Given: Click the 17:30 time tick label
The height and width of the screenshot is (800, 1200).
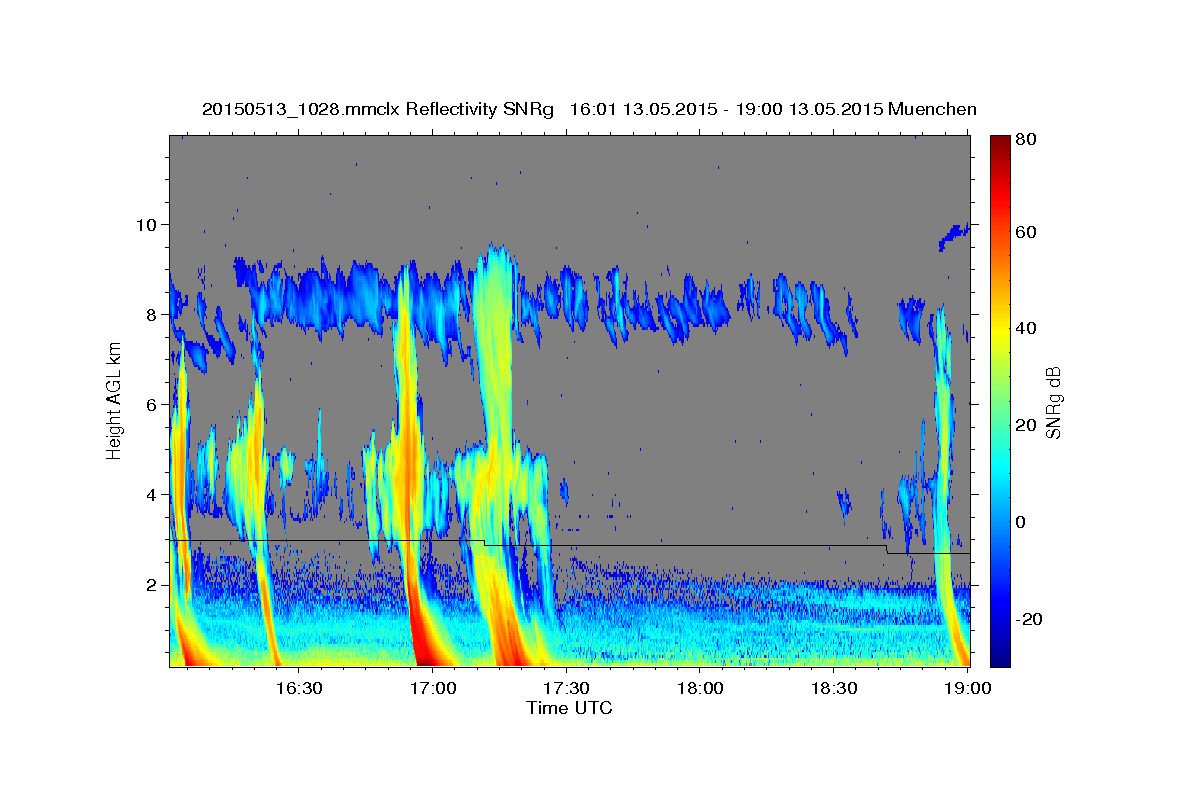Looking at the screenshot, I should pos(567,689).
